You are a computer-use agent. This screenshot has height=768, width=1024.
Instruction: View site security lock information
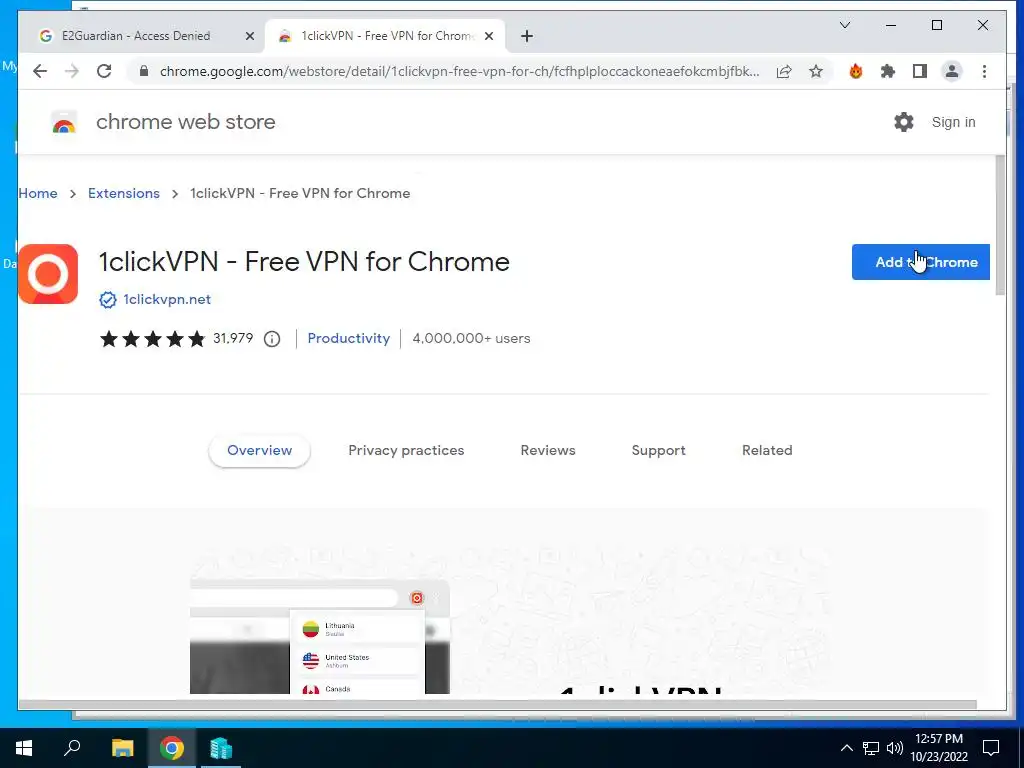(x=144, y=71)
